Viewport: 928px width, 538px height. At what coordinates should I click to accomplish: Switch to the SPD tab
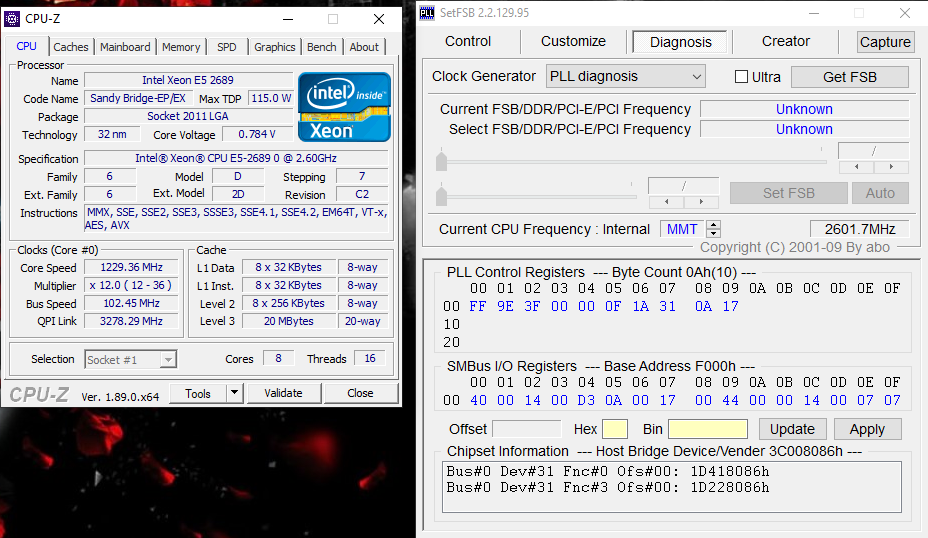click(x=227, y=47)
